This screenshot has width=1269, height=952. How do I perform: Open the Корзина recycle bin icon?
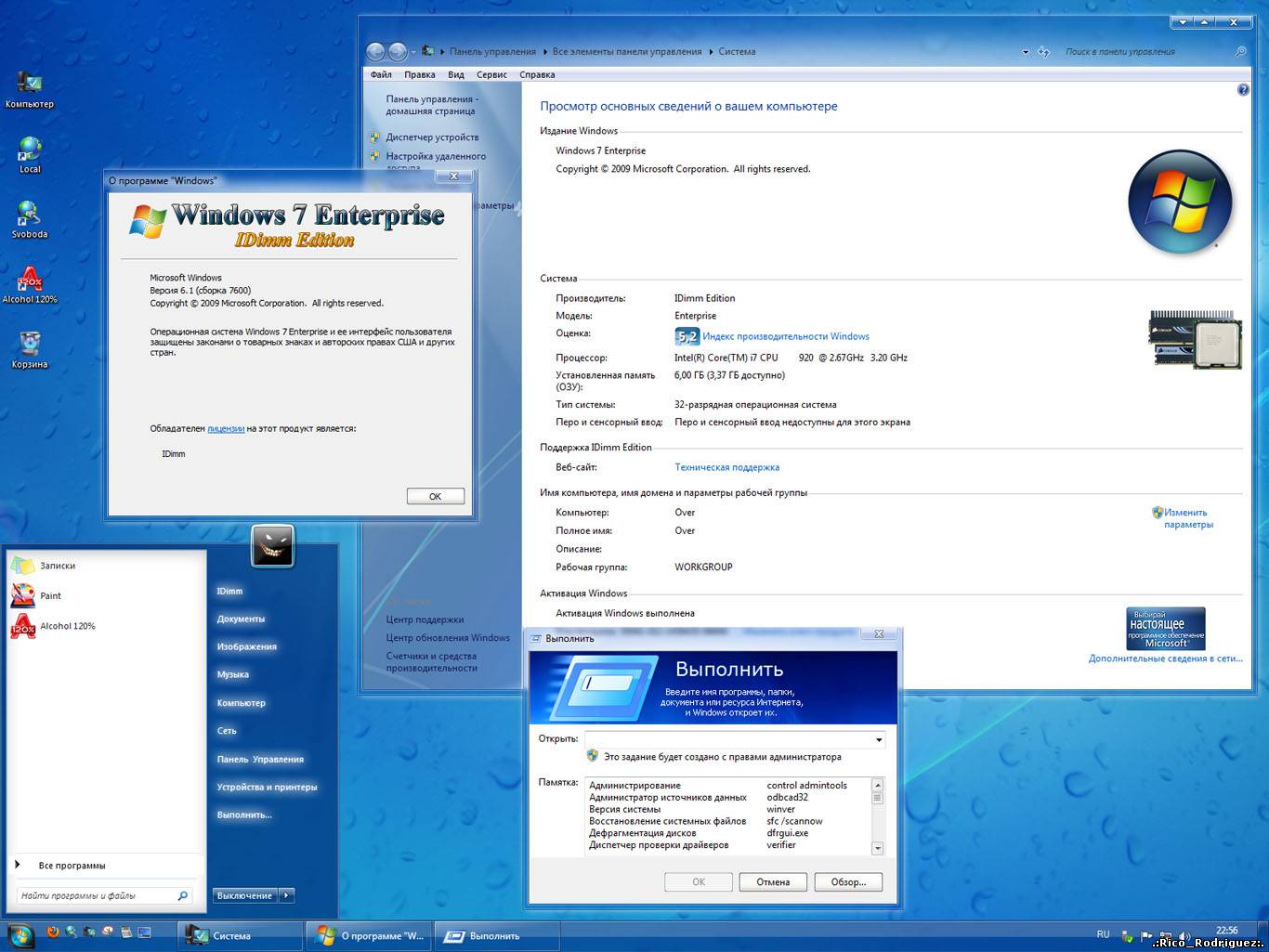click(x=29, y=350)
